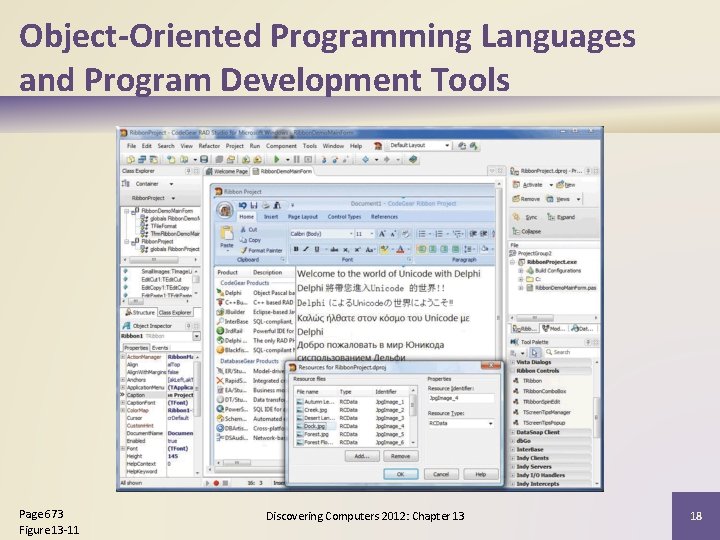Viewport: 720px width, 540px height.
Task: Select Dock.jpg in the resource files list
Action: (x=315, y=427)
